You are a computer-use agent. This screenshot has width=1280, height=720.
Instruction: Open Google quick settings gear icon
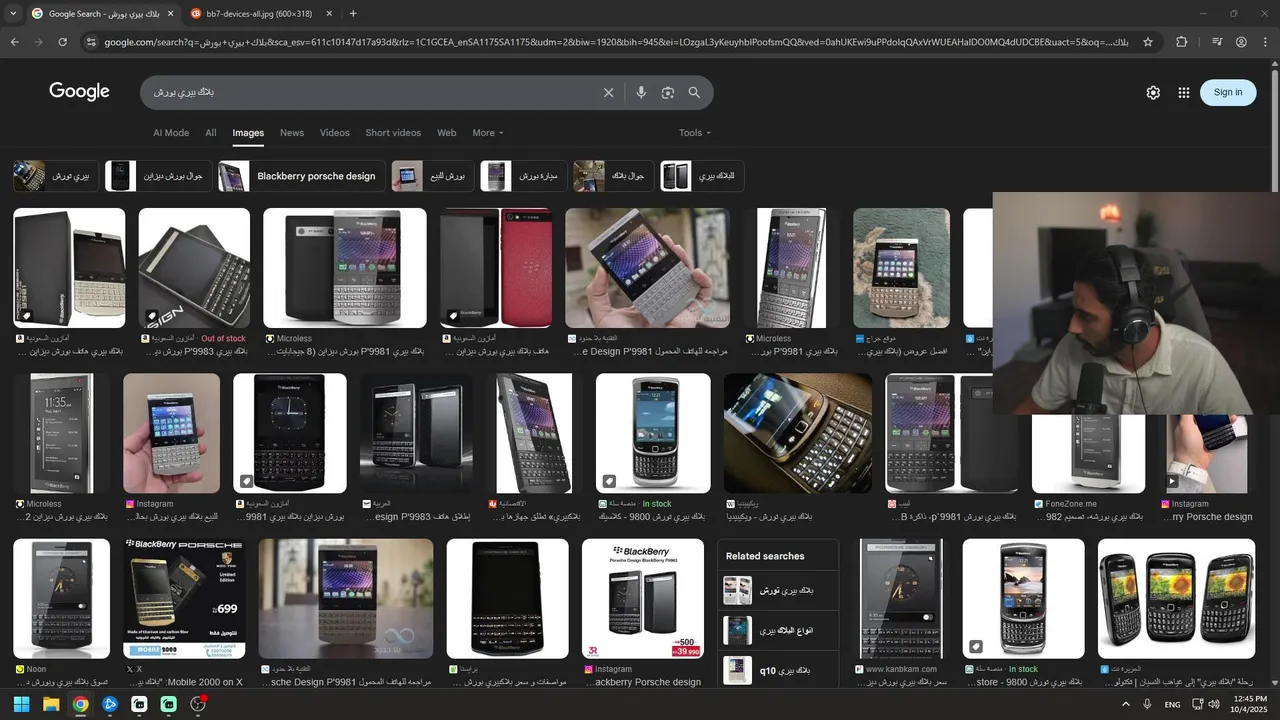click(1153, 92)
